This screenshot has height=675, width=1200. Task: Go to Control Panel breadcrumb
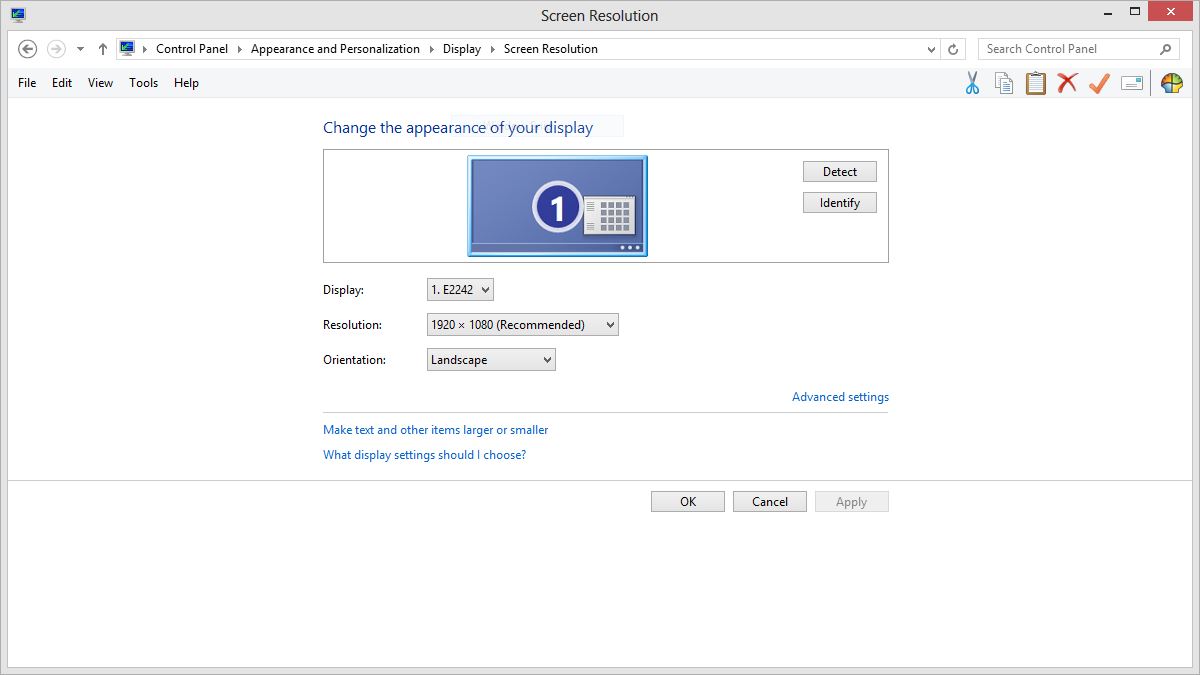[192, 49]
